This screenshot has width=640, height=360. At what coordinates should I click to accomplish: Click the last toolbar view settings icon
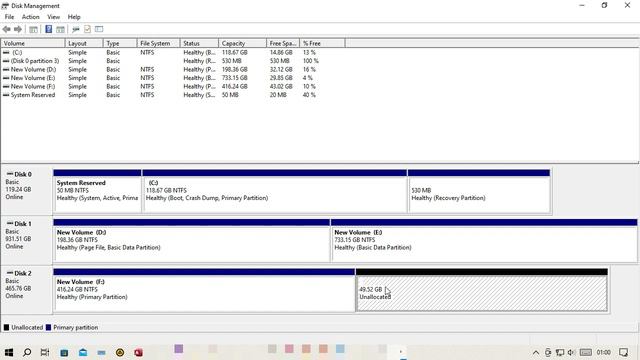pyautogui.click(x=99, y=29)
